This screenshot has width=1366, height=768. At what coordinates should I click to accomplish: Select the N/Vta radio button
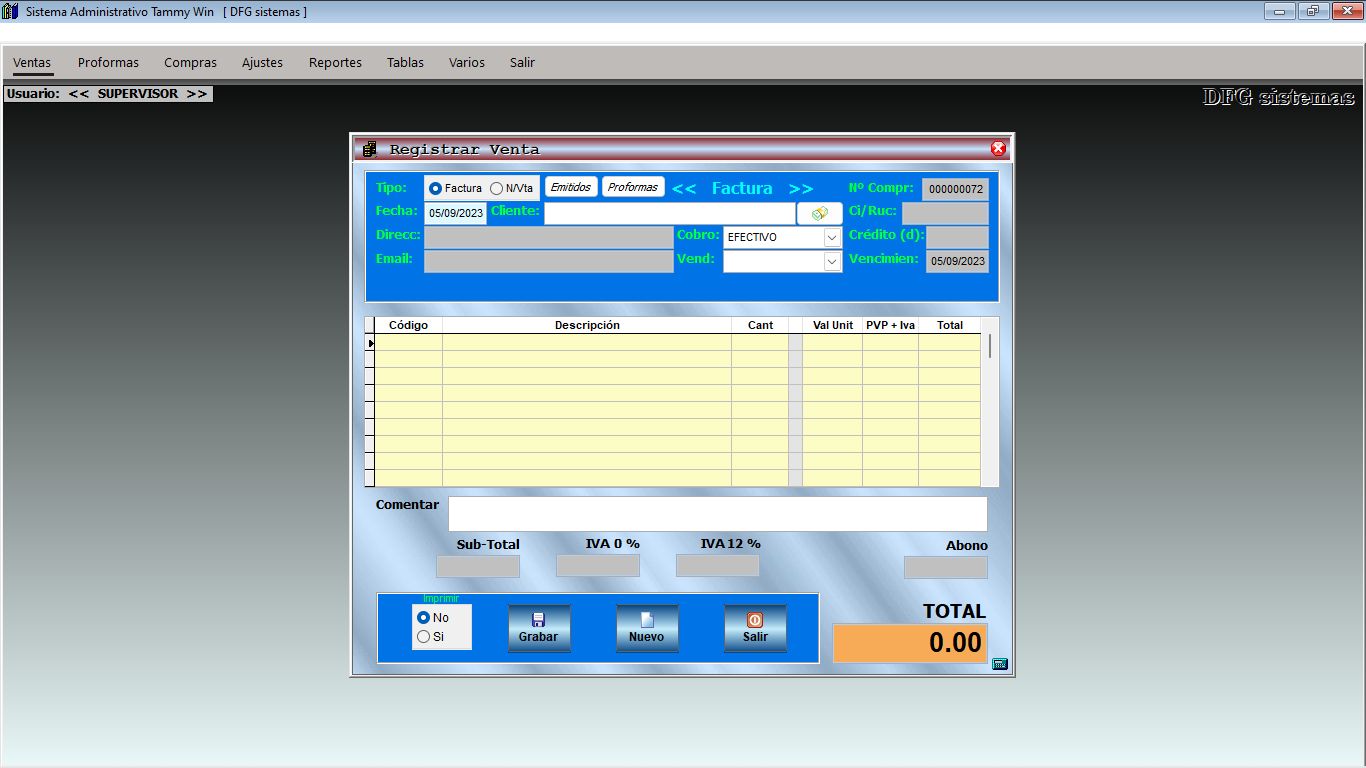[496, 188]
